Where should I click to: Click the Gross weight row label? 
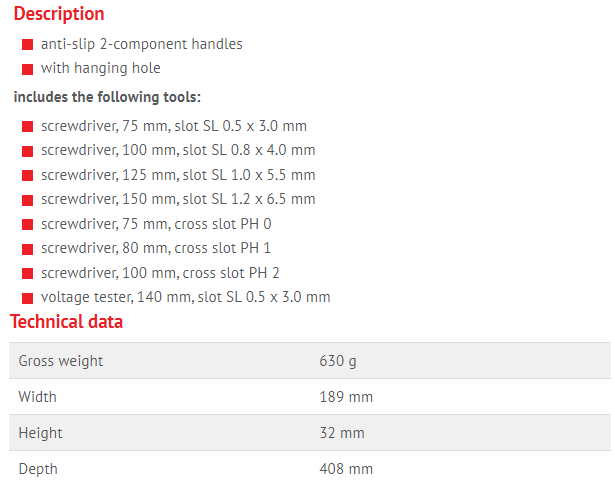pos(60,361)
